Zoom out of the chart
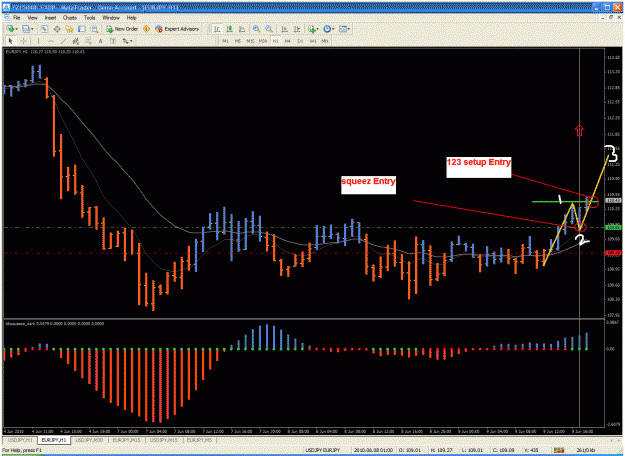 tap(269, 29)
